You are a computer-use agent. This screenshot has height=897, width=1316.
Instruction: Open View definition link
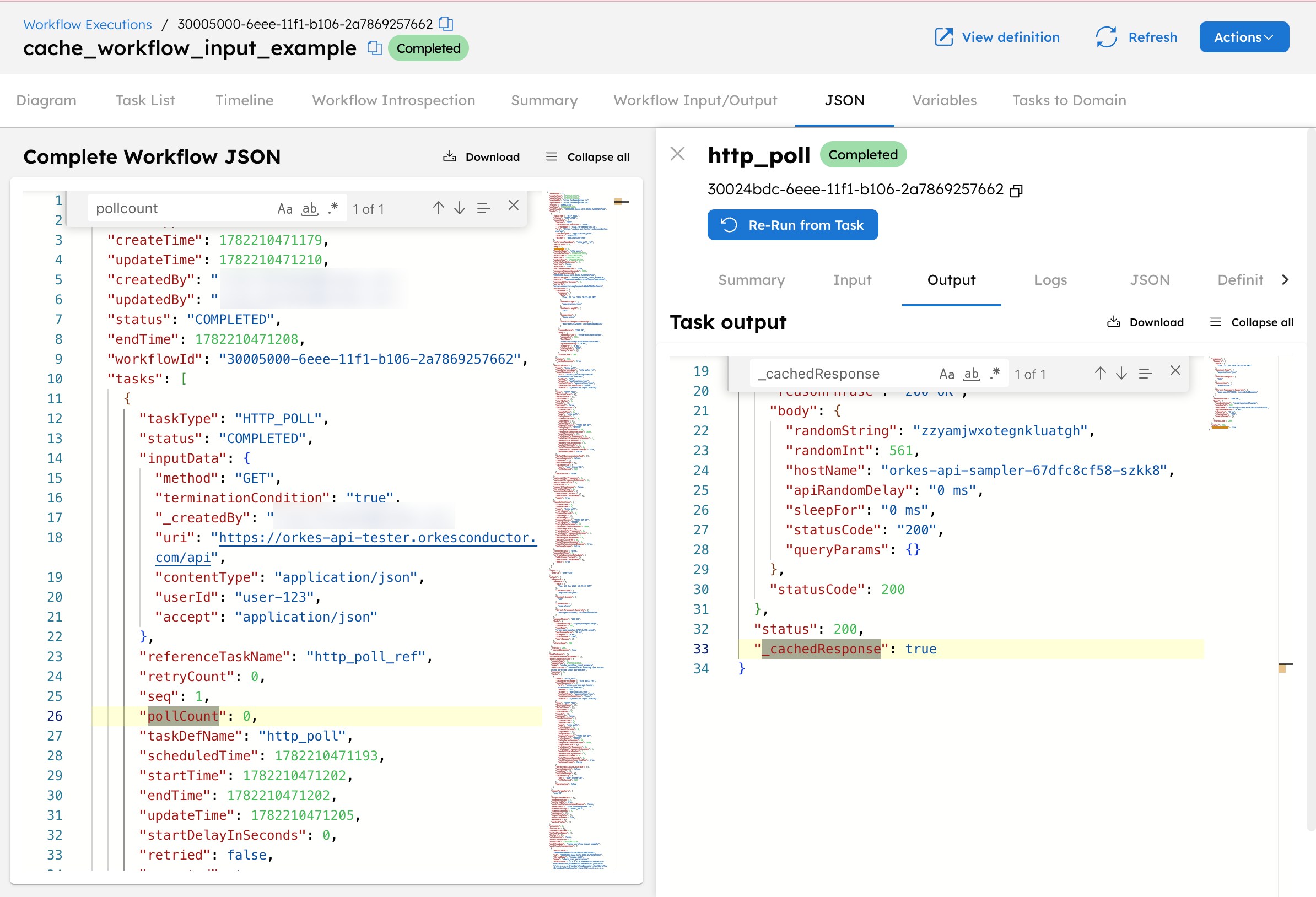pos(997,37)
